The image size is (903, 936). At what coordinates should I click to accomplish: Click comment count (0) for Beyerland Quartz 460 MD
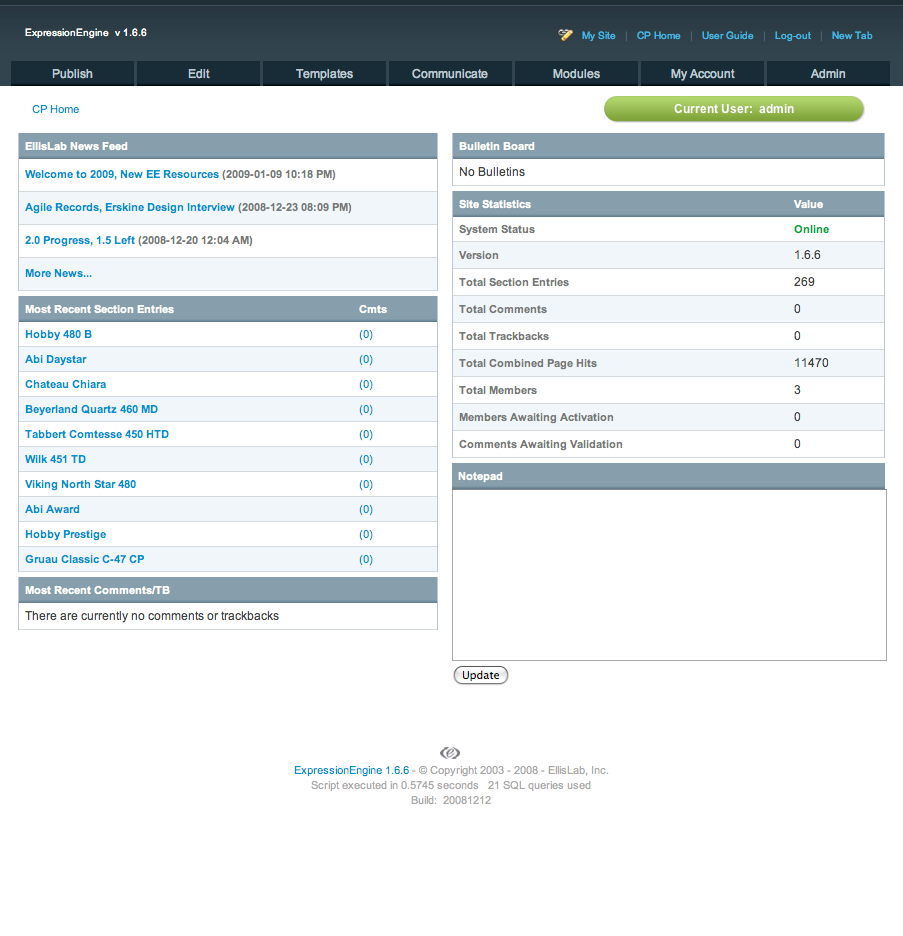[x=366, y=410]
